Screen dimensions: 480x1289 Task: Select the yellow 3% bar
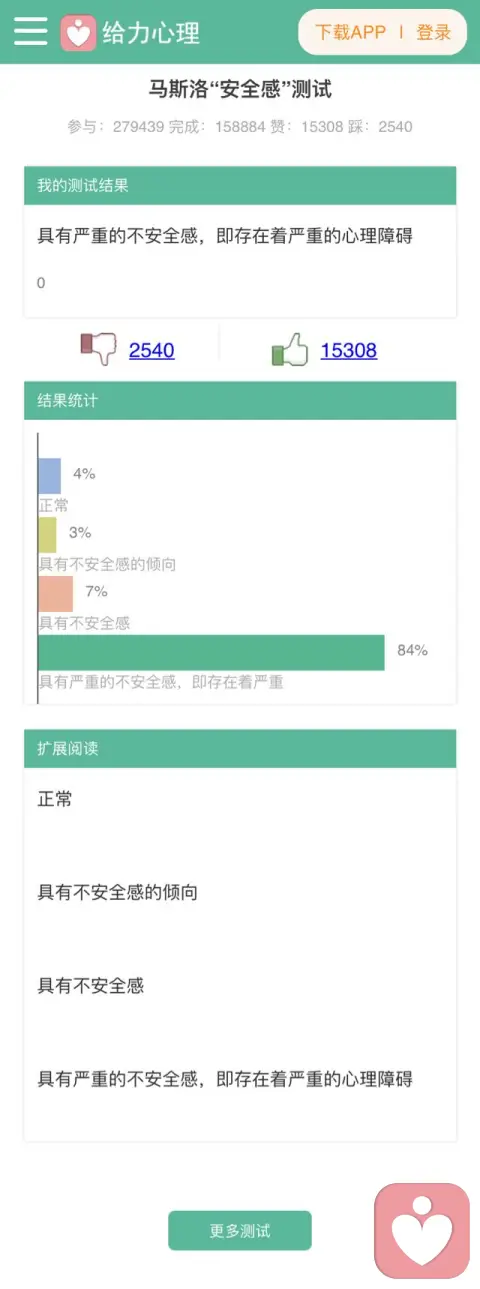[47, 535]
